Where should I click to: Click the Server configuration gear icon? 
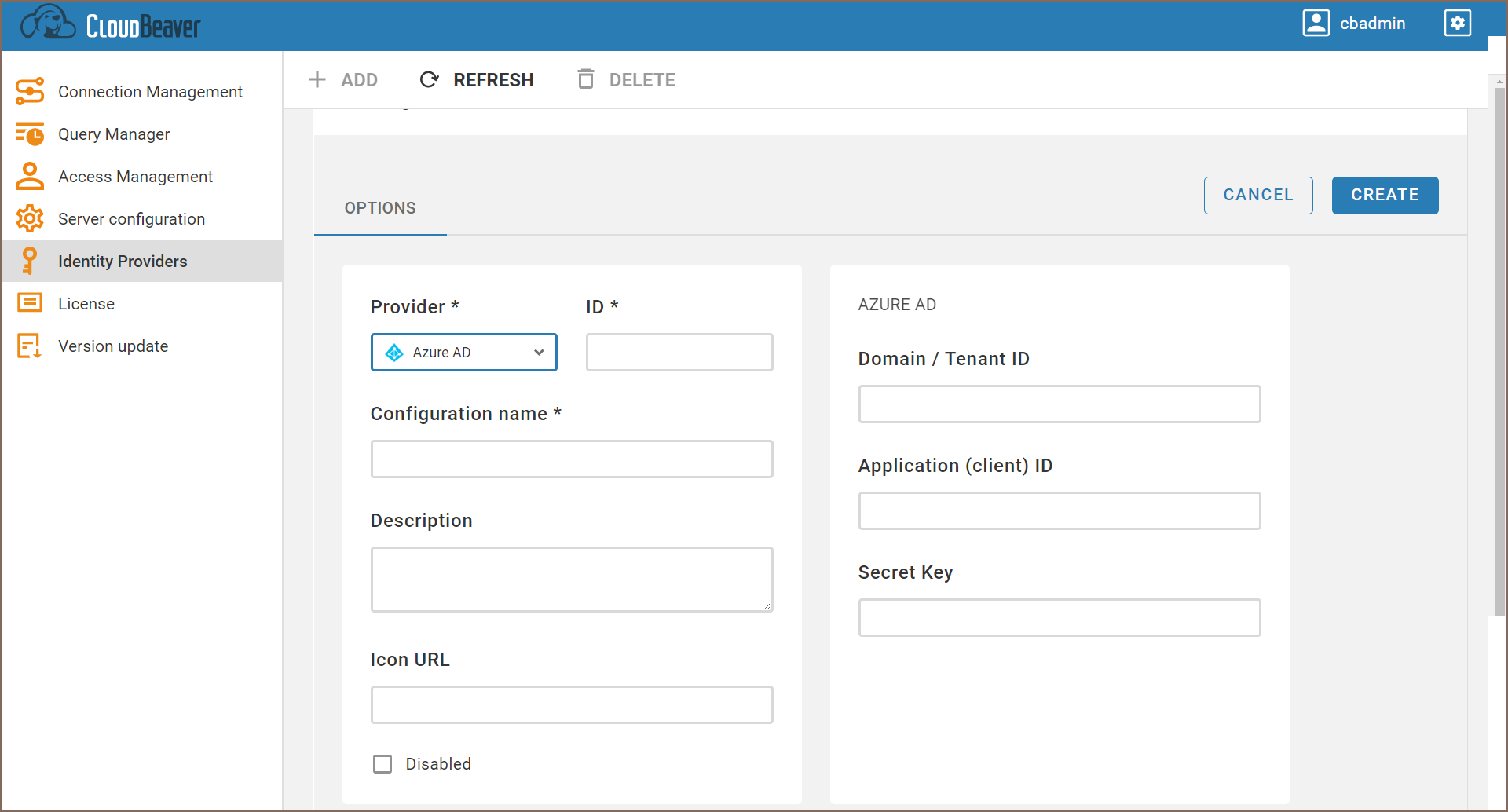[x=30, y=219]
